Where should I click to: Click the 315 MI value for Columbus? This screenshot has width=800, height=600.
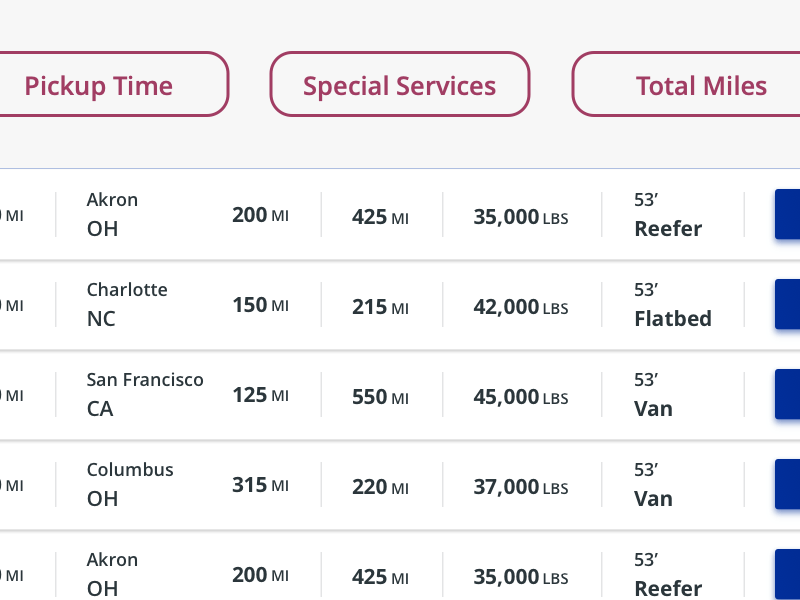(260, 485)
